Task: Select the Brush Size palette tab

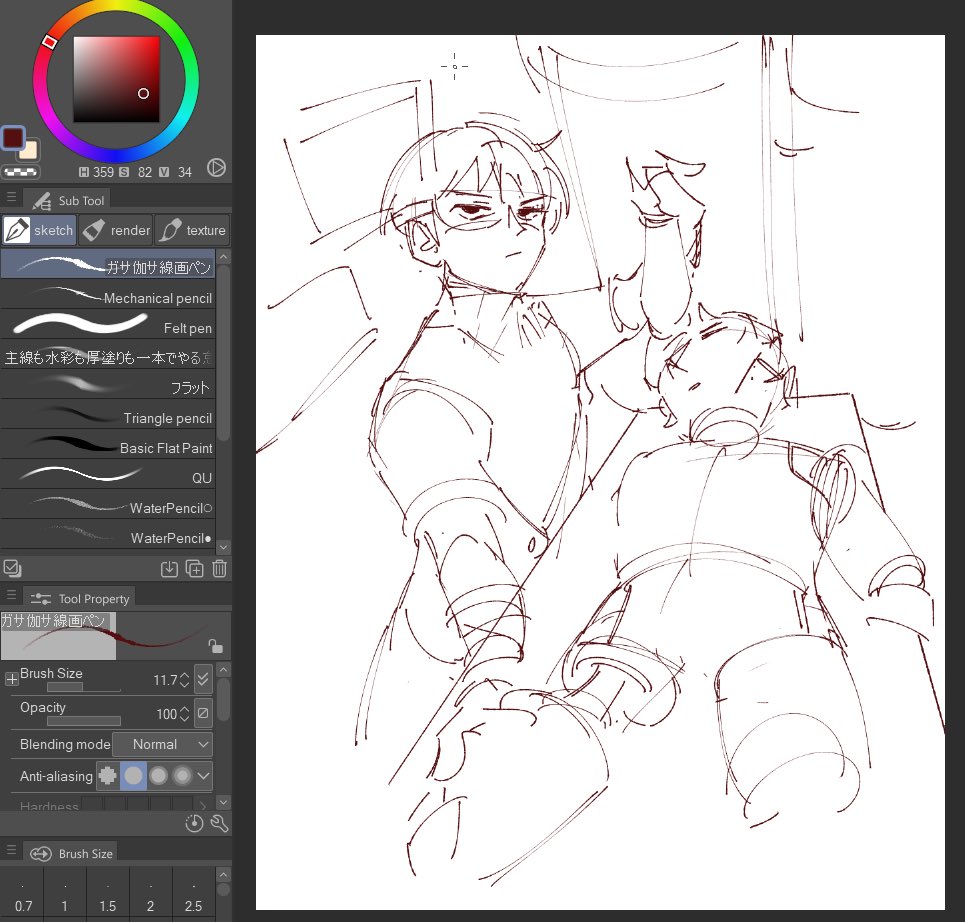Action: point(71,853)
